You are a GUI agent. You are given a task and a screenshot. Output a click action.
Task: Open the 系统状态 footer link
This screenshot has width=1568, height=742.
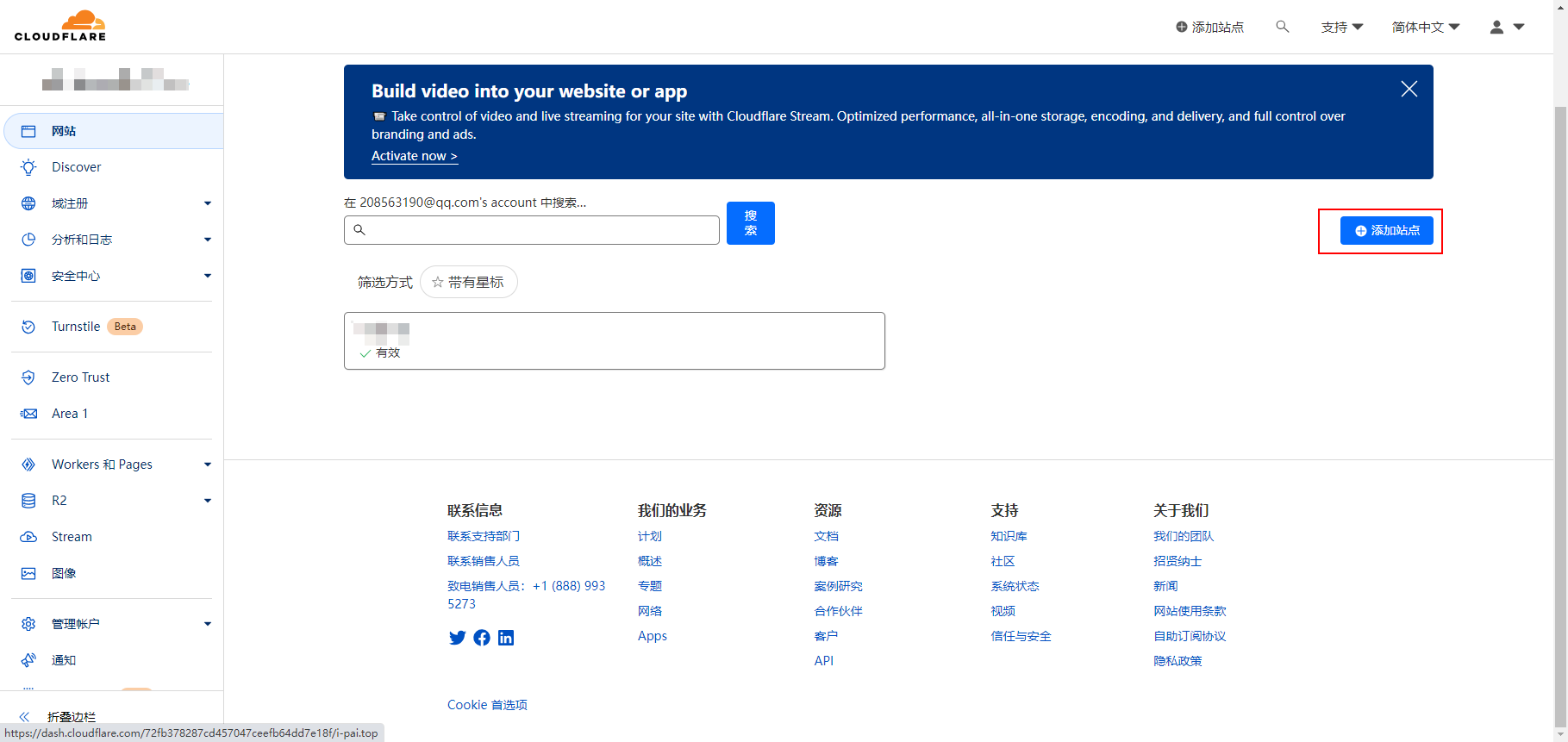[1015, 586]
